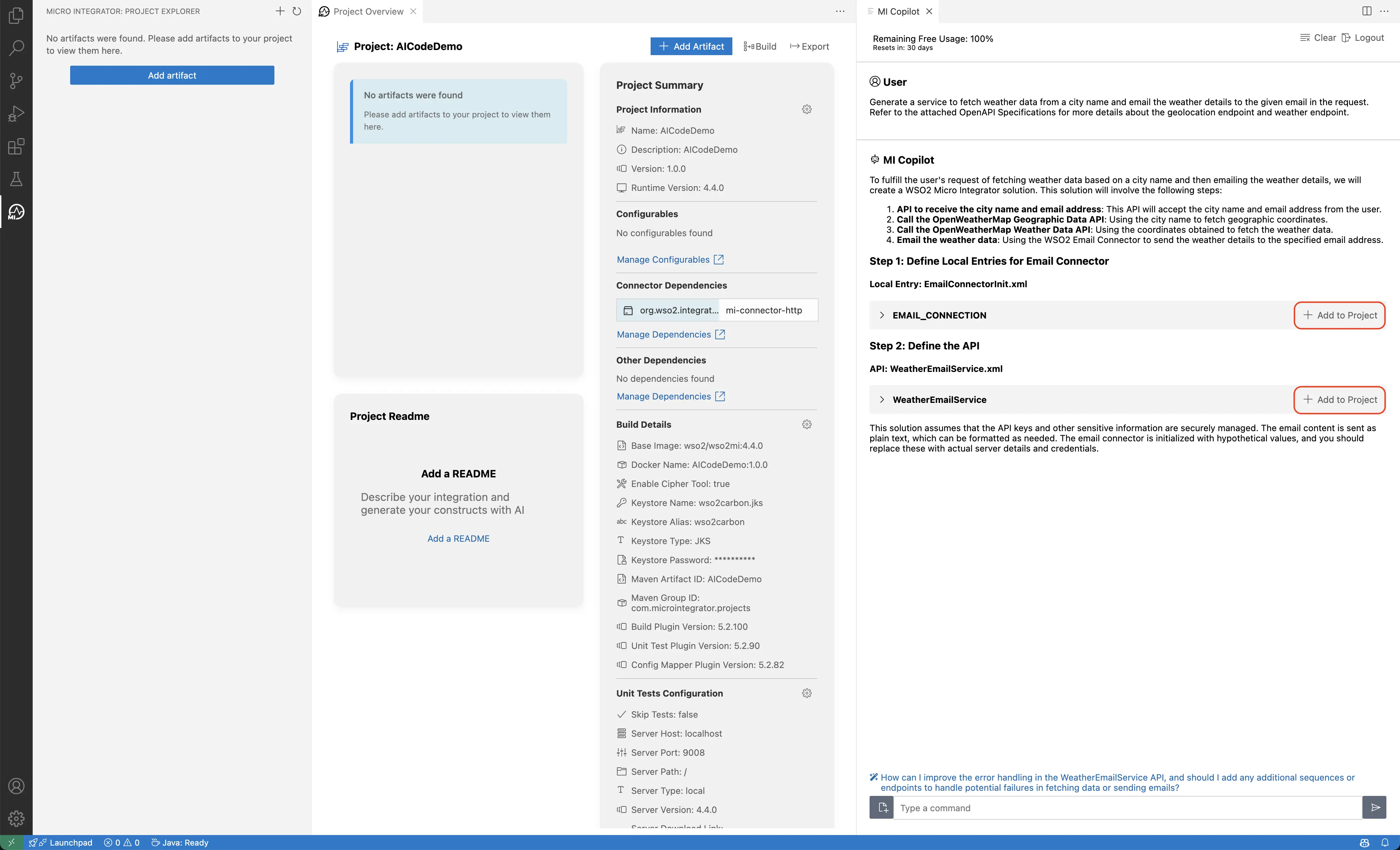1400x850 pixels.
Task: Send the Copilot command
Action: (1375, 807)
